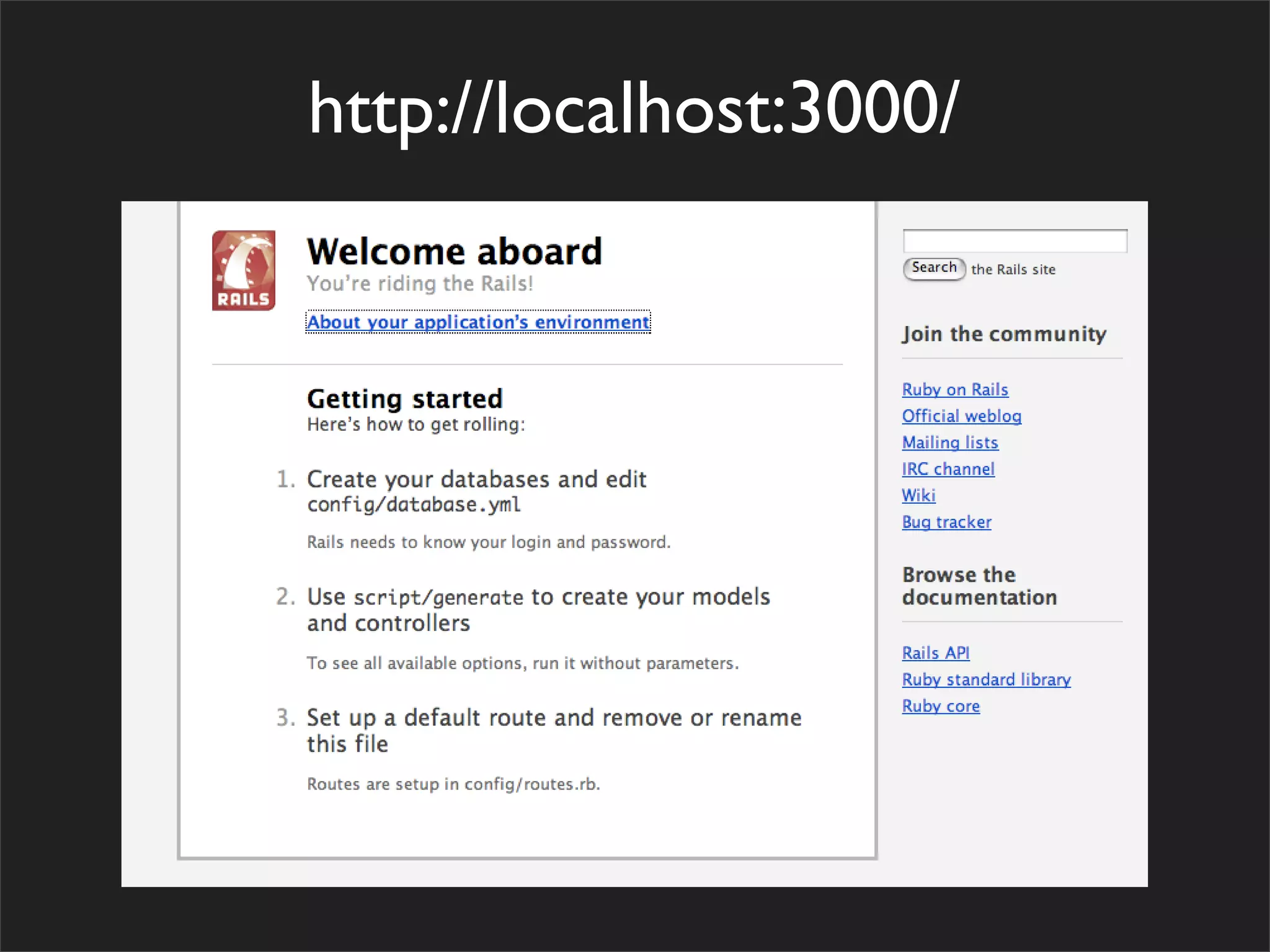Open the Wiki link
Screen dimensions: 1270x952
(918, 495)
